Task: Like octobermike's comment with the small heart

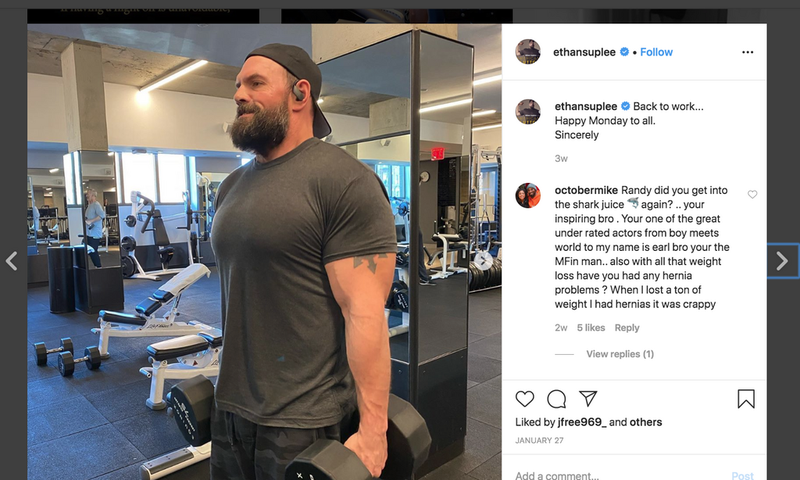Action: (752, 194)
